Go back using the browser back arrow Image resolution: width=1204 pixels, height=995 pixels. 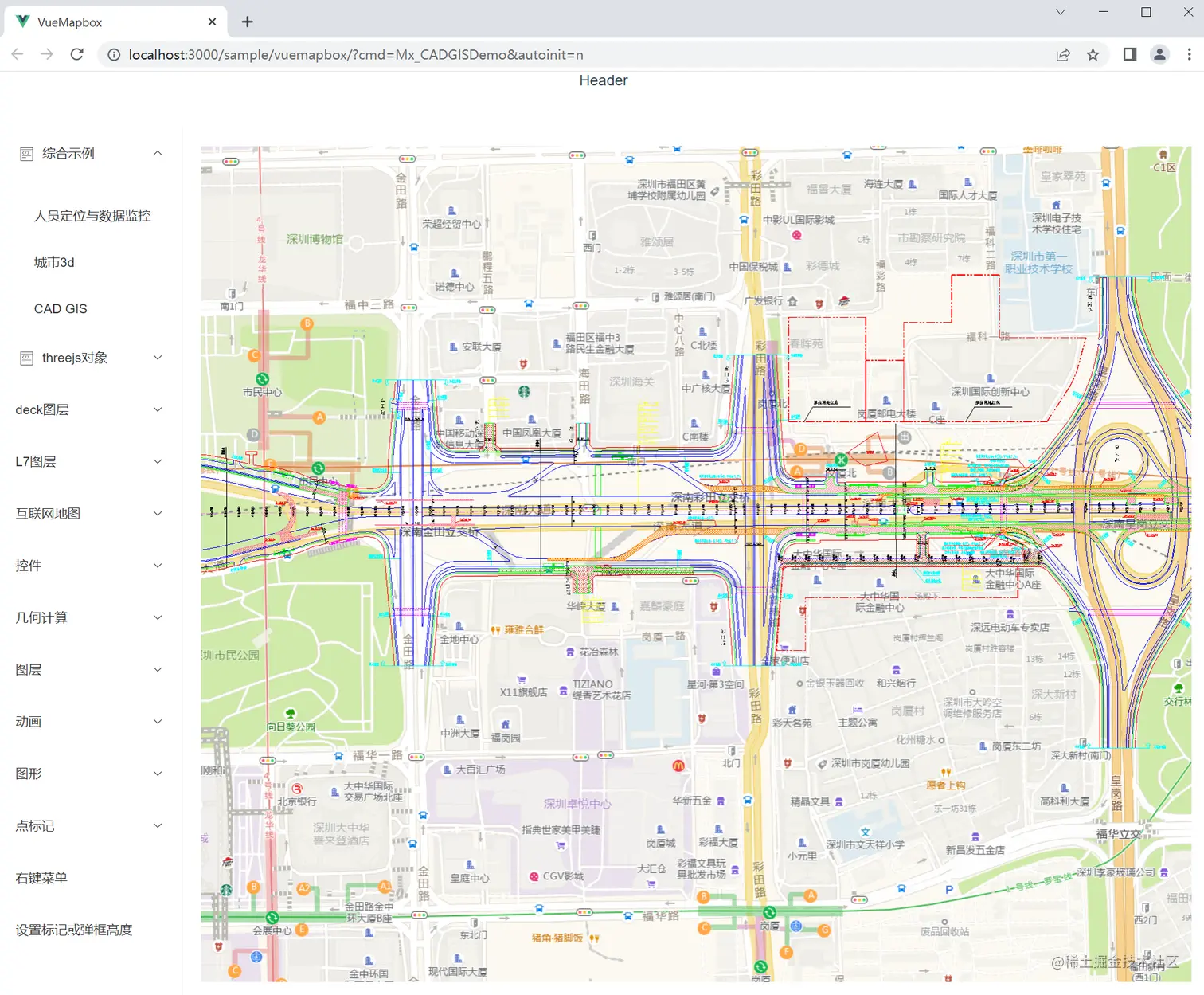tap(18, 54)
